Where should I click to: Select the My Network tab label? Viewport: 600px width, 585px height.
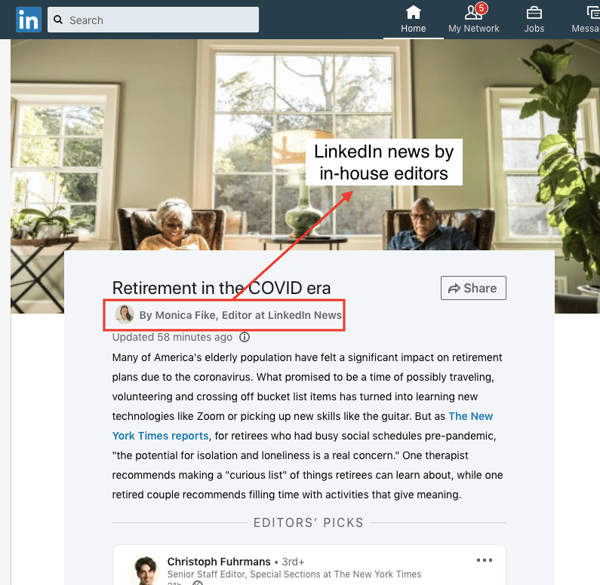point(474,28)
